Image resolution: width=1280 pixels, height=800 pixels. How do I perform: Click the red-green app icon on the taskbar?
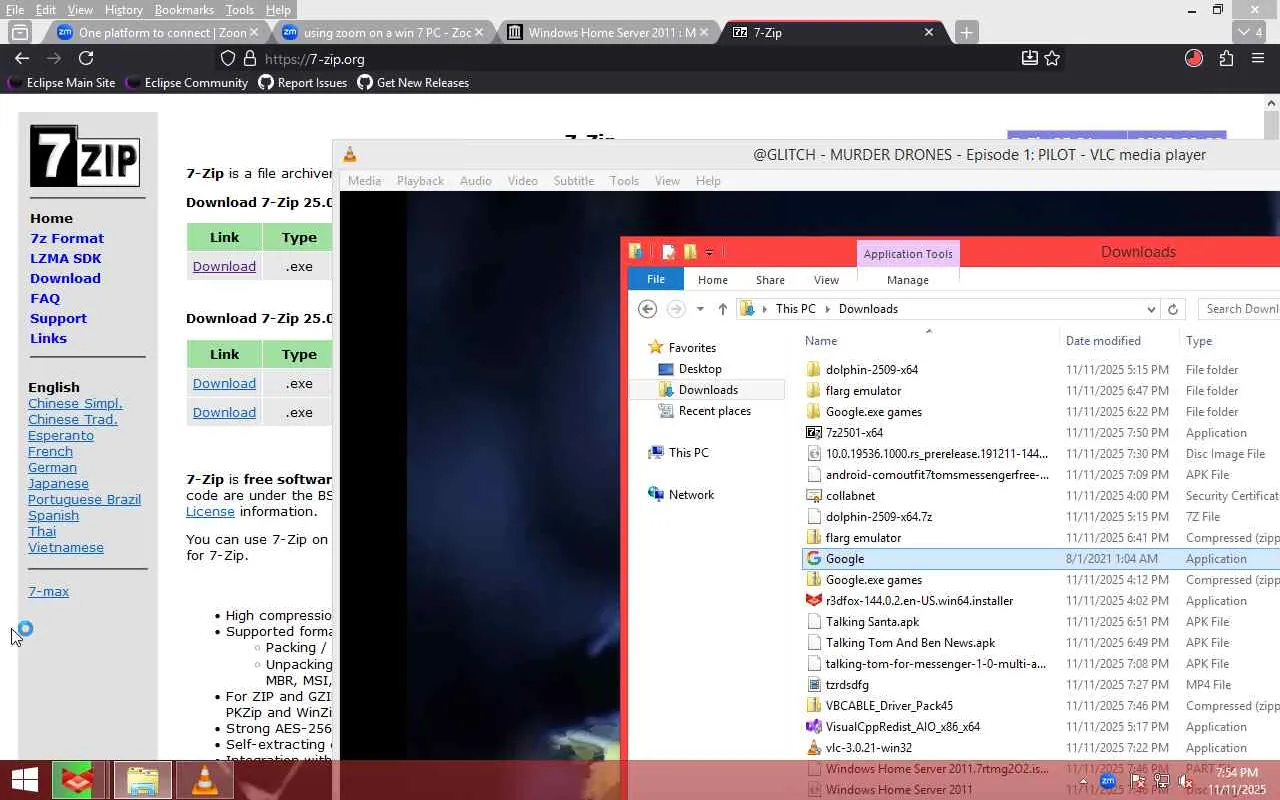(78, 780)
